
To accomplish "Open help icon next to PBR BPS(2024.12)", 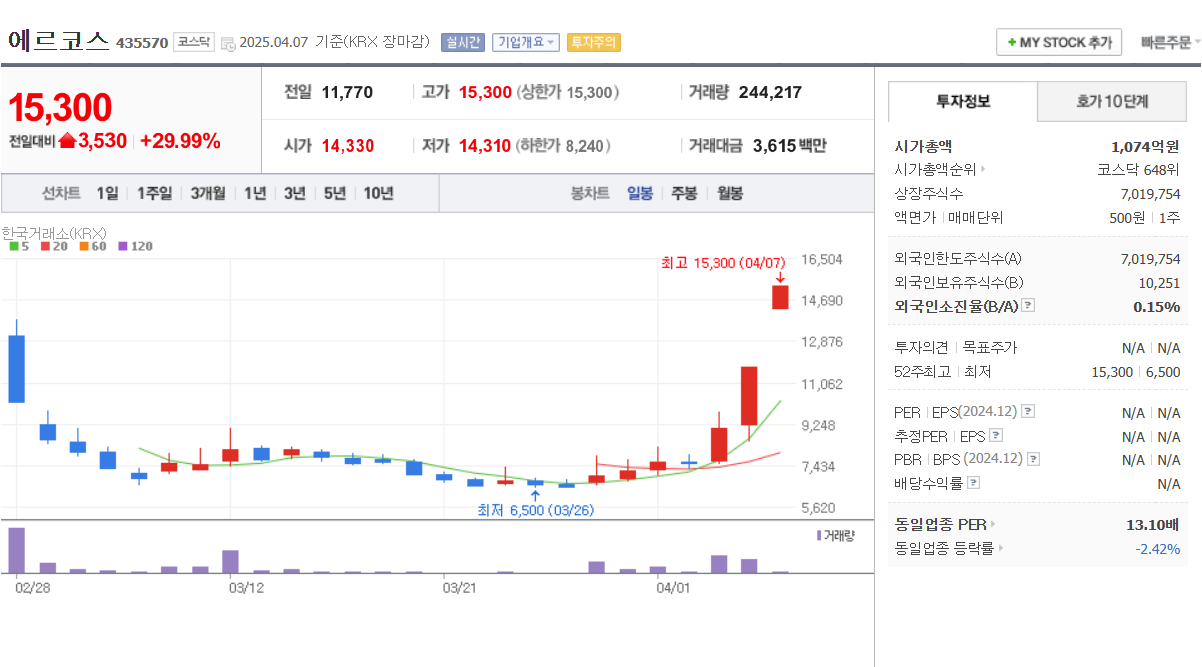I will 1034,460.
